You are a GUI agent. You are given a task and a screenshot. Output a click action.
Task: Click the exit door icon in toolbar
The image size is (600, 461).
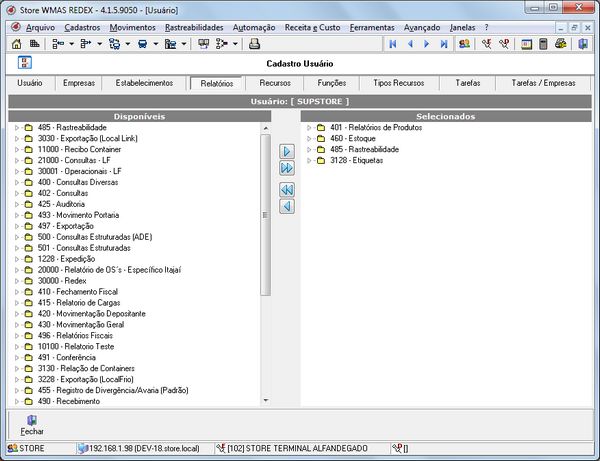coord(583,44)
